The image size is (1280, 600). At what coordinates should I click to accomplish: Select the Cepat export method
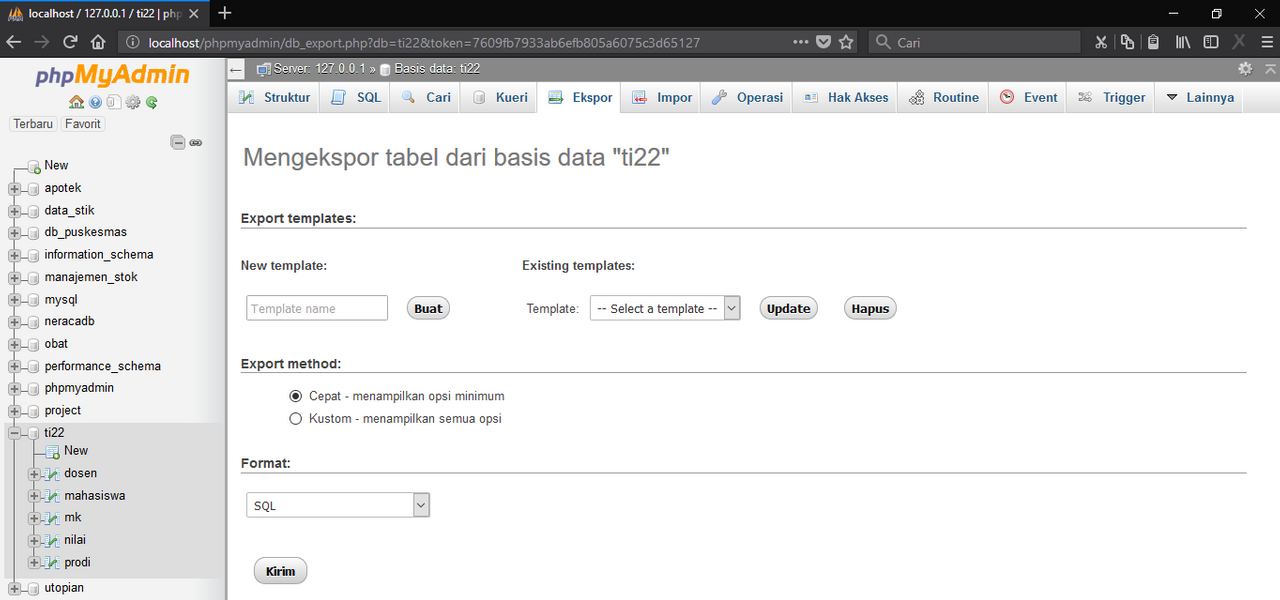coord(295,395)
